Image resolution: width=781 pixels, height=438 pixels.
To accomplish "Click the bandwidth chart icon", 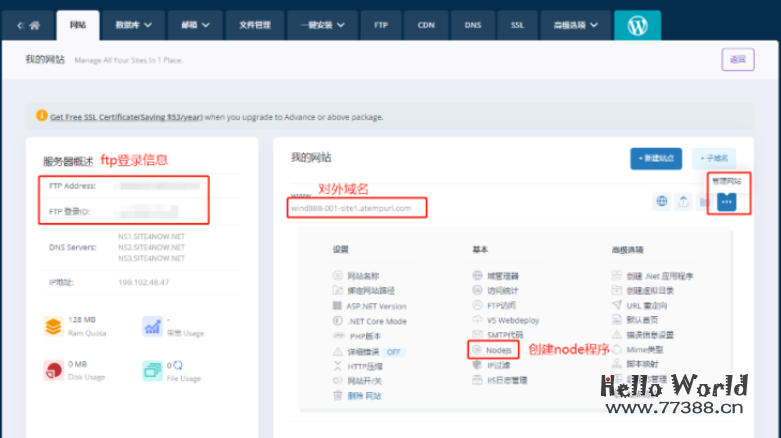I will (x=152, y=326).
